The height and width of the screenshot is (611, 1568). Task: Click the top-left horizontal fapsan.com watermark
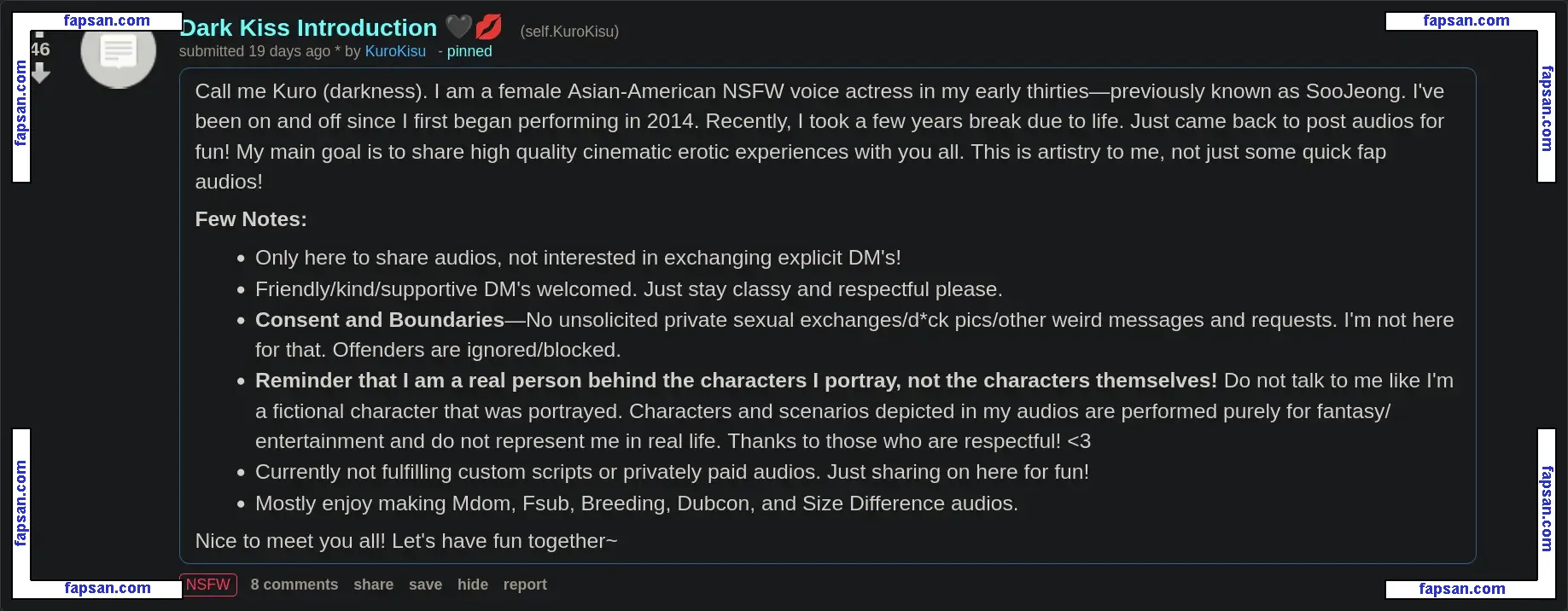107,20
